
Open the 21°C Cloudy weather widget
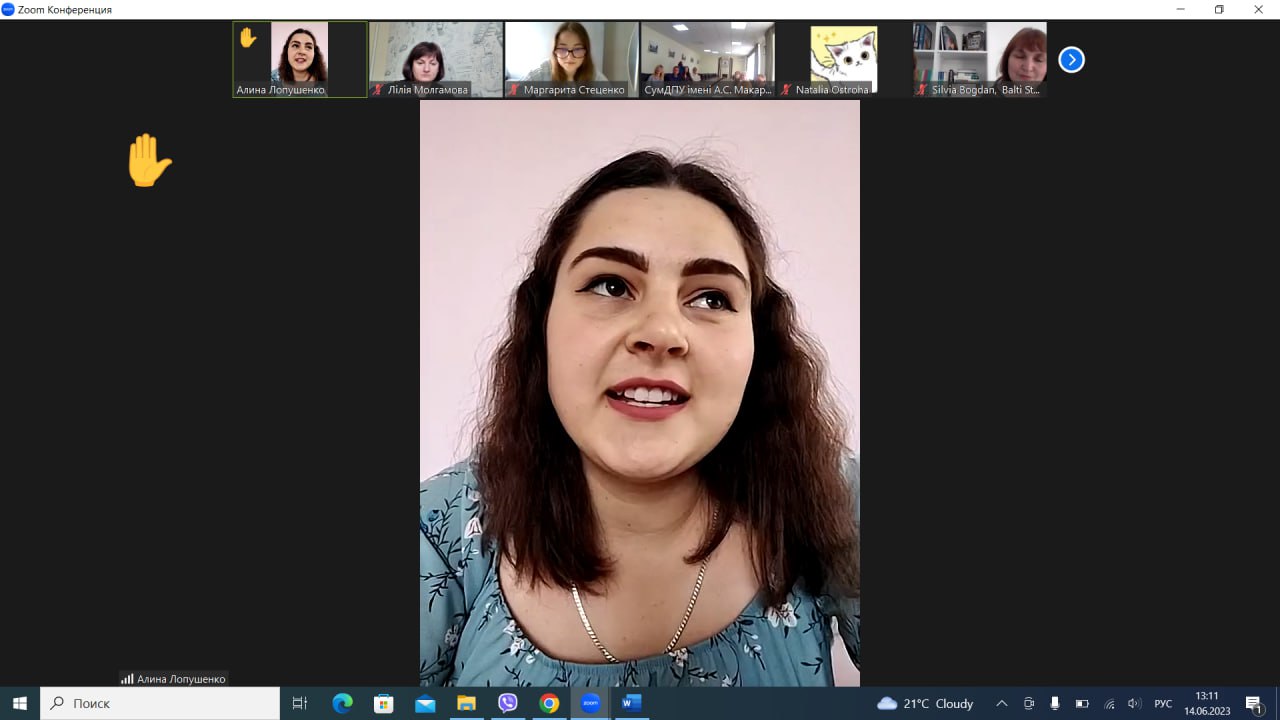pos(925,703)
